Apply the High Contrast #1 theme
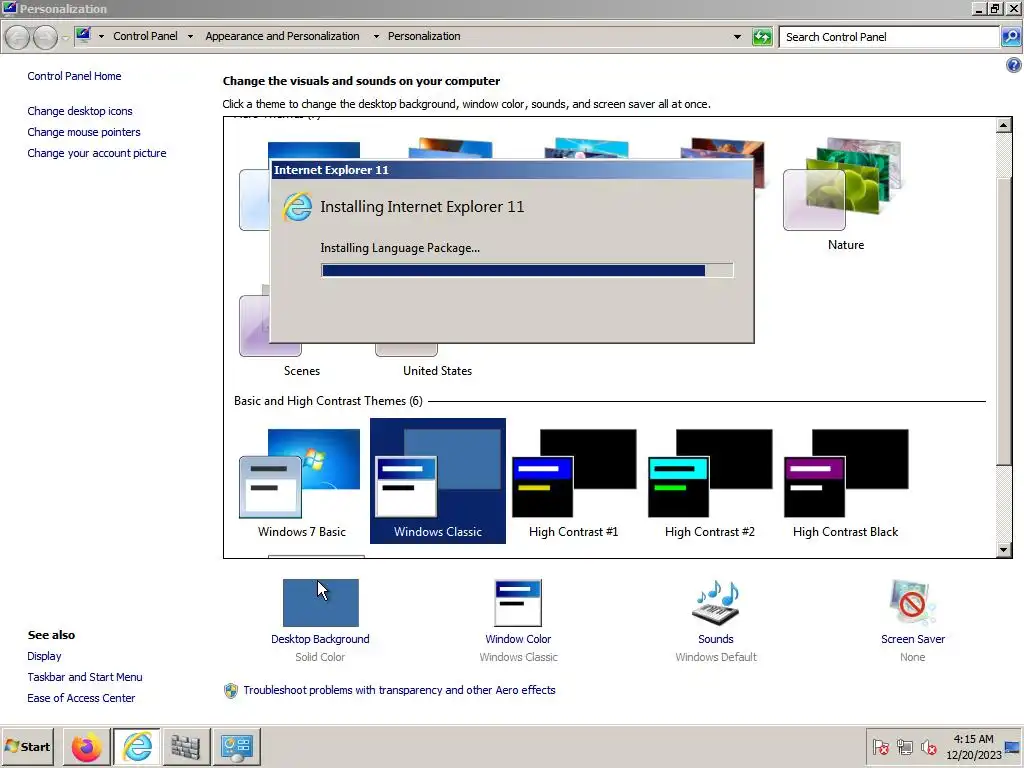This screenshot has height=768, width=1024. (x=573, y=481)
